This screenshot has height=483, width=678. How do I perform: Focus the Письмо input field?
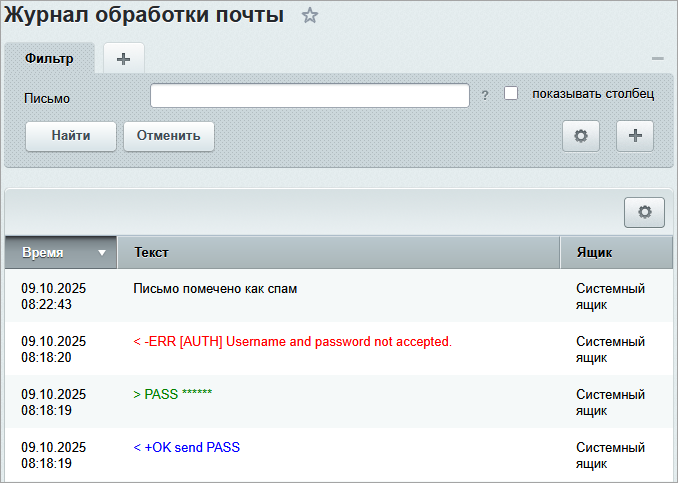pyautogui.click(x=310, y=96)
